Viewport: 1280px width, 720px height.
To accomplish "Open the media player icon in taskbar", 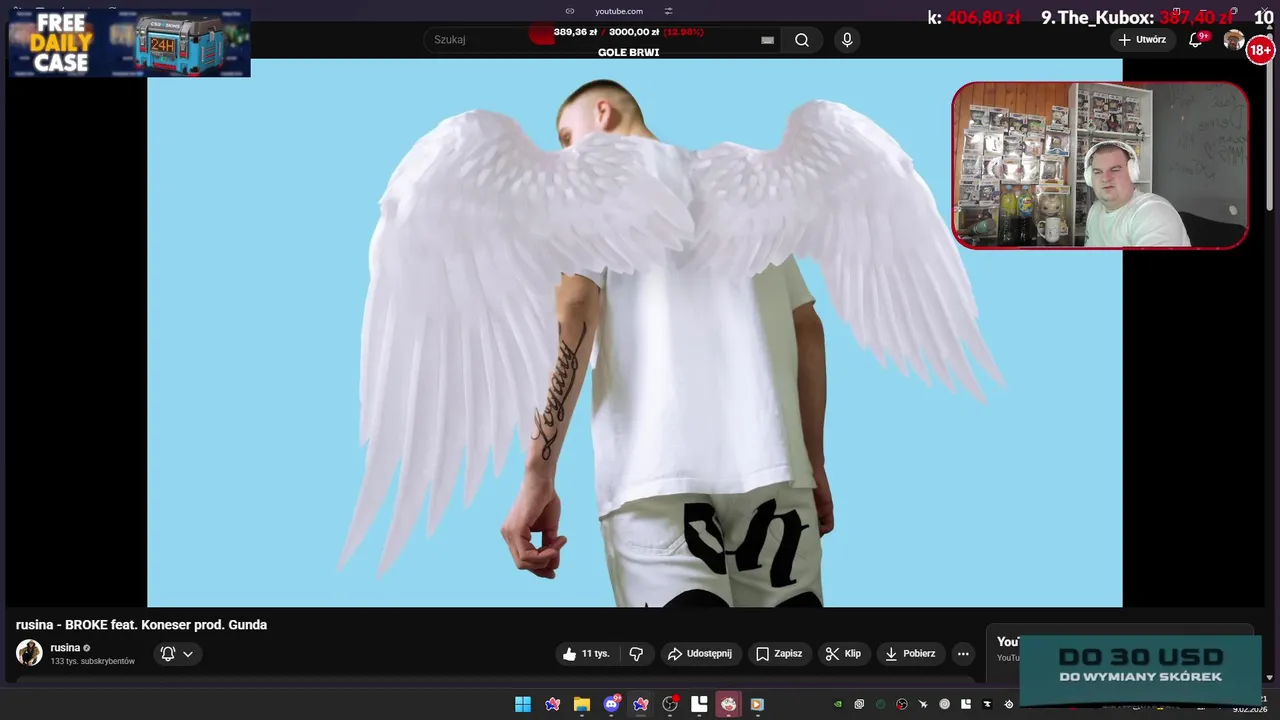I will [x=757, y=705].
